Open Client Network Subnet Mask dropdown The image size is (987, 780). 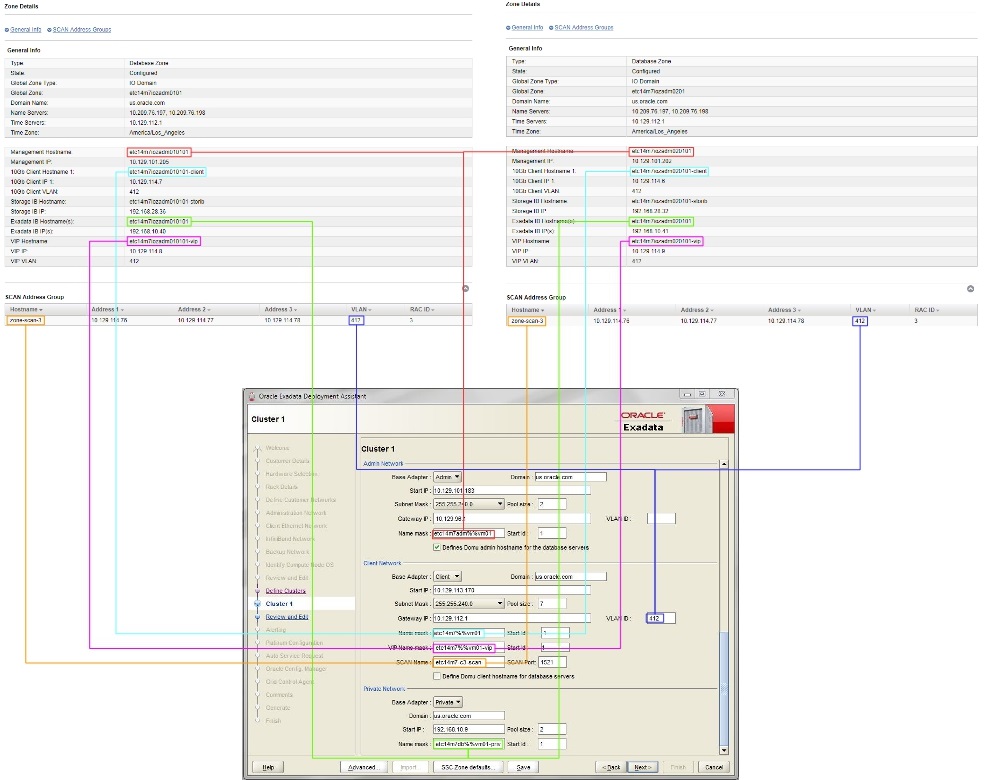(469, 604)
